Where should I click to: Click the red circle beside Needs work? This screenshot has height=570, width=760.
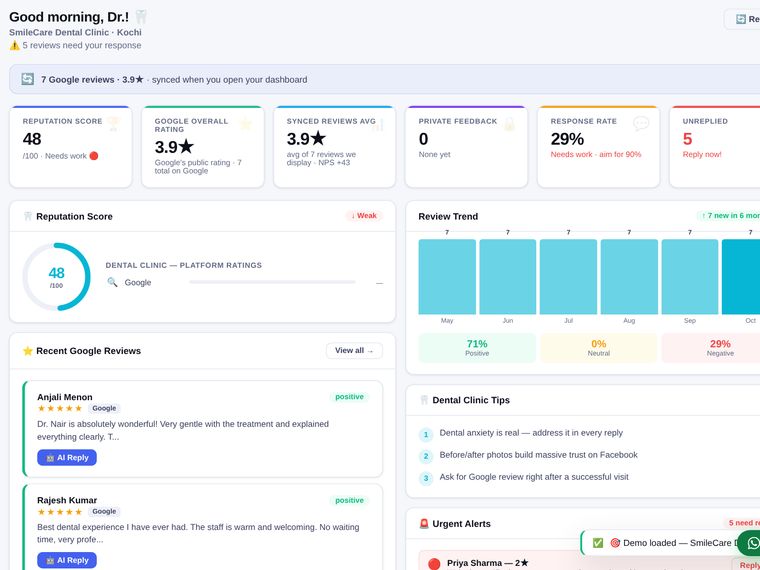(94, 156)
